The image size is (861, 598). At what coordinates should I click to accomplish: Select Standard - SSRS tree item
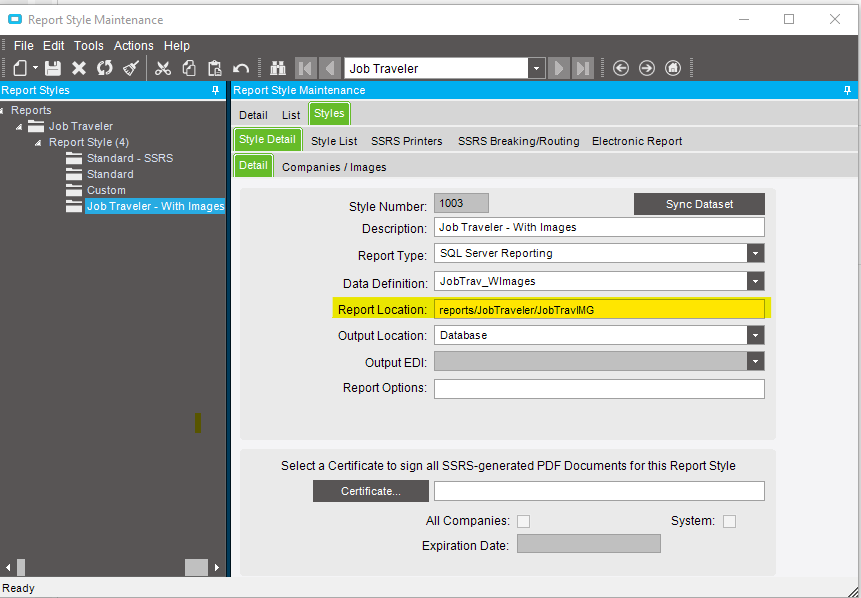tap(130, 159)
